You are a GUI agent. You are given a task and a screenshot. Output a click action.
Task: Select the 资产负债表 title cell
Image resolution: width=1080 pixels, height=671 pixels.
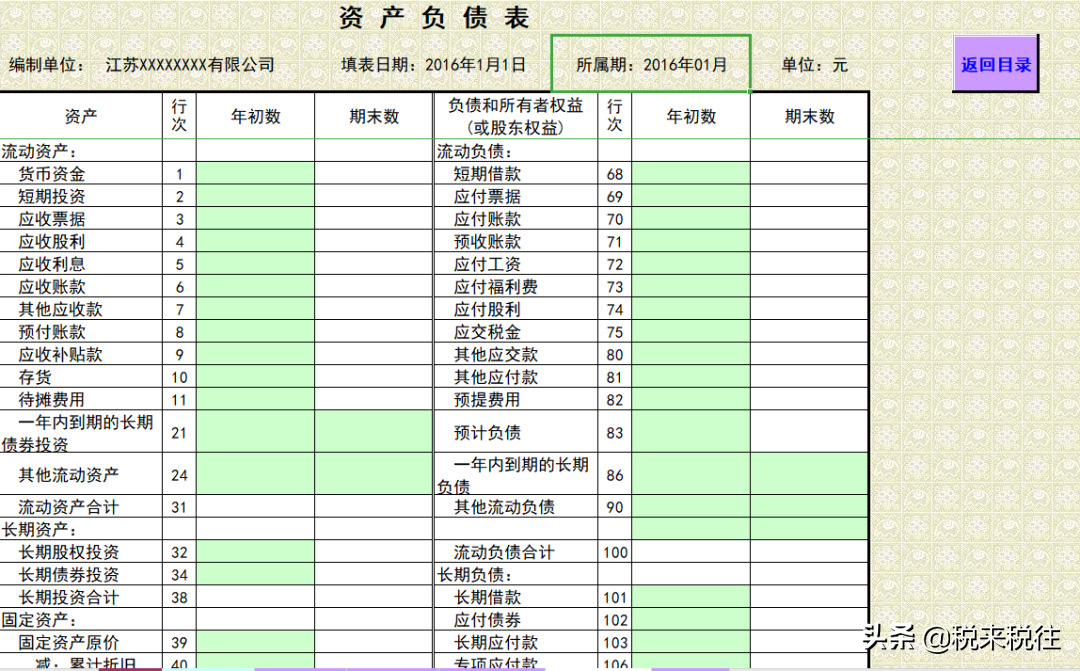430,17
